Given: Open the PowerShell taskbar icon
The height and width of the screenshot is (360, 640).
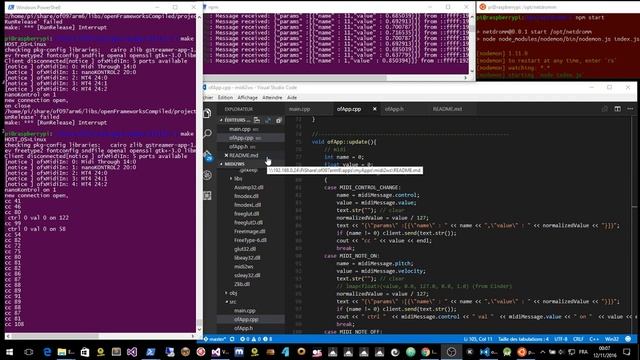Looking at the screenshot, I should 151,352.
